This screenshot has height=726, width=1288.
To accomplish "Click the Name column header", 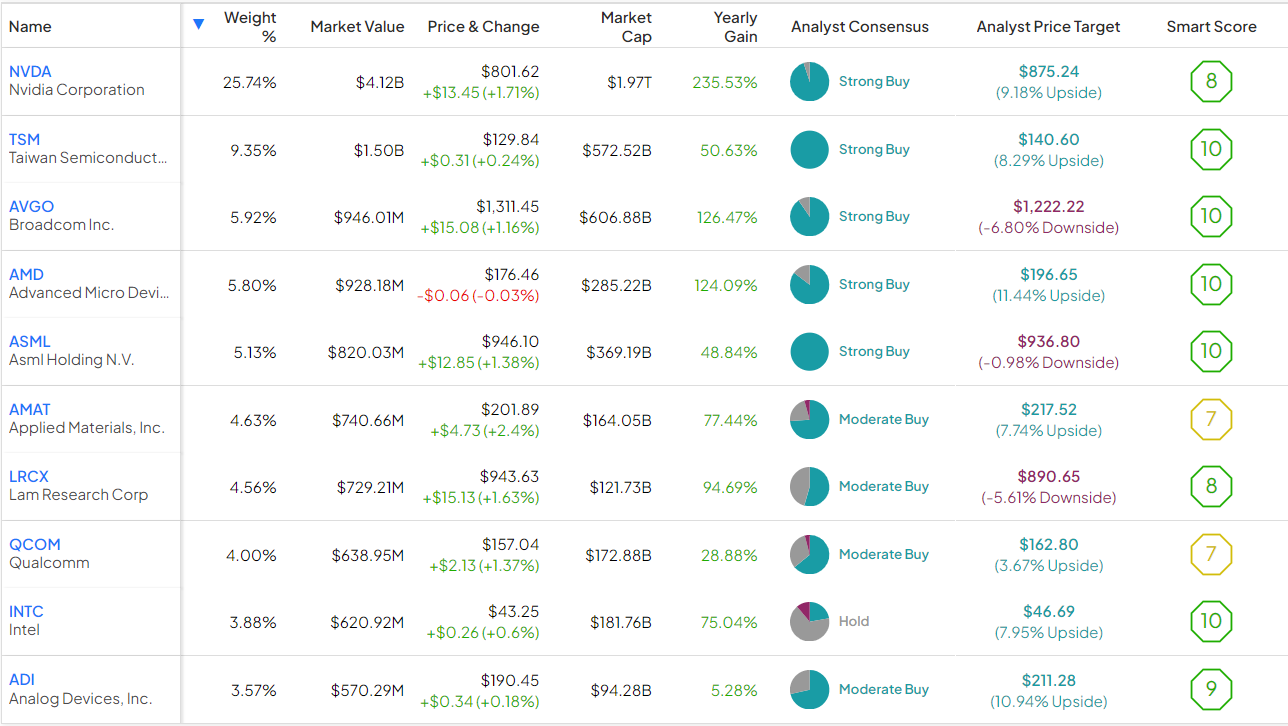I will 30,27.
